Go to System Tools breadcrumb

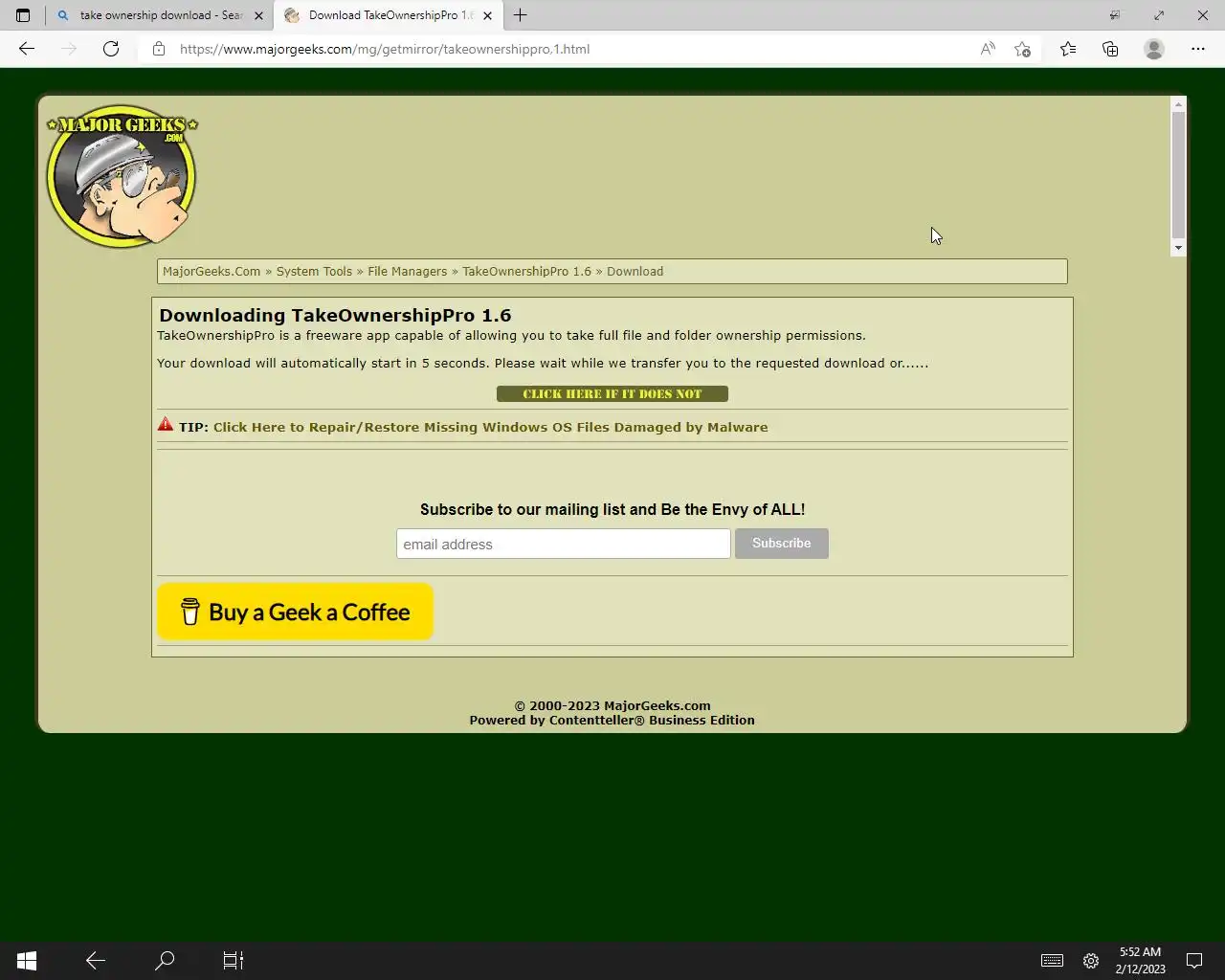click(314, 271)
